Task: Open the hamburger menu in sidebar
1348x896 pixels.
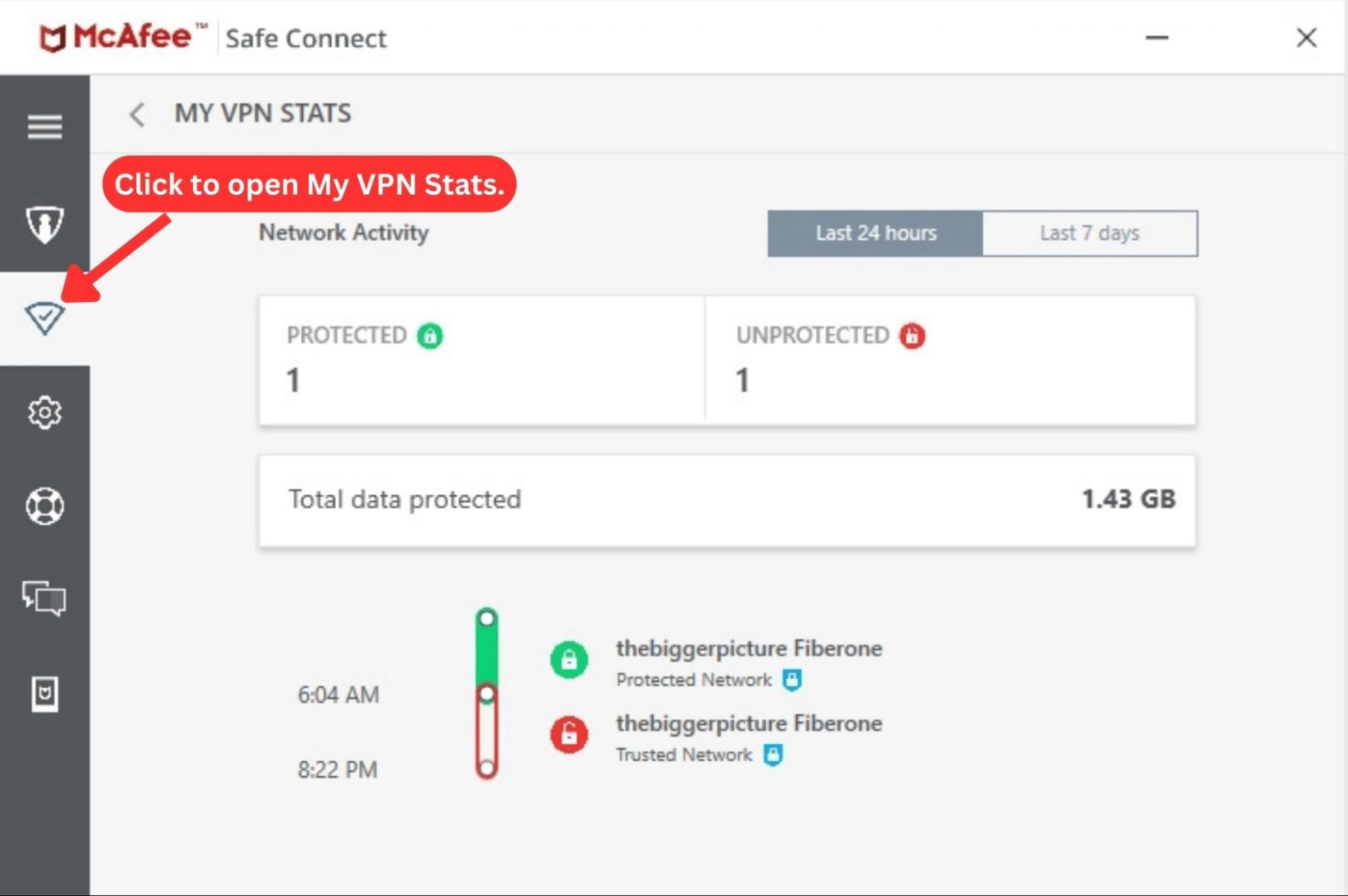Action: 45,126
